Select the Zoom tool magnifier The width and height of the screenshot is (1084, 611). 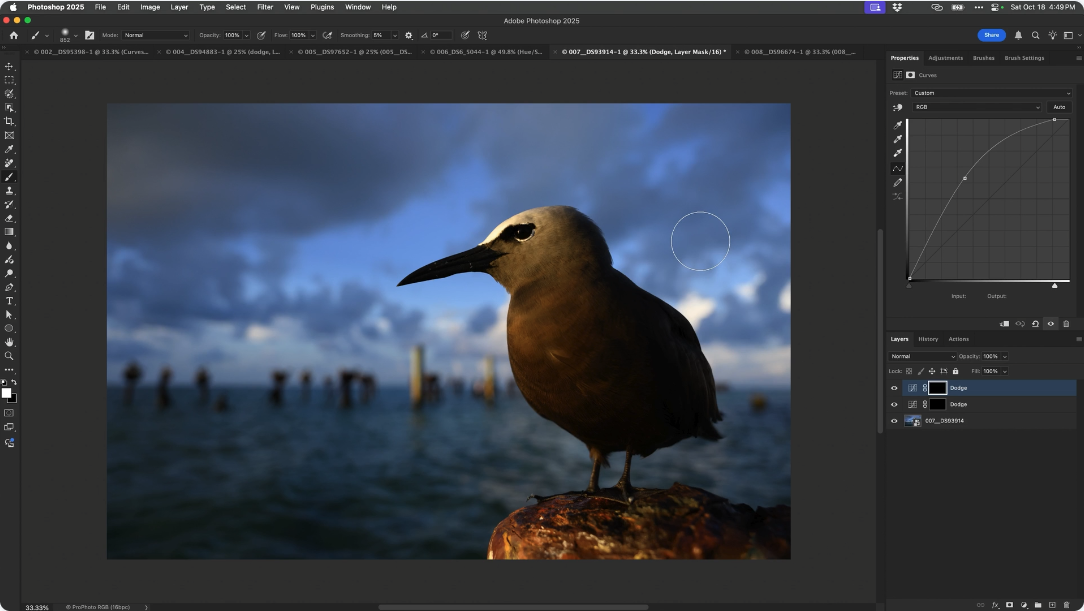[9, 356]
